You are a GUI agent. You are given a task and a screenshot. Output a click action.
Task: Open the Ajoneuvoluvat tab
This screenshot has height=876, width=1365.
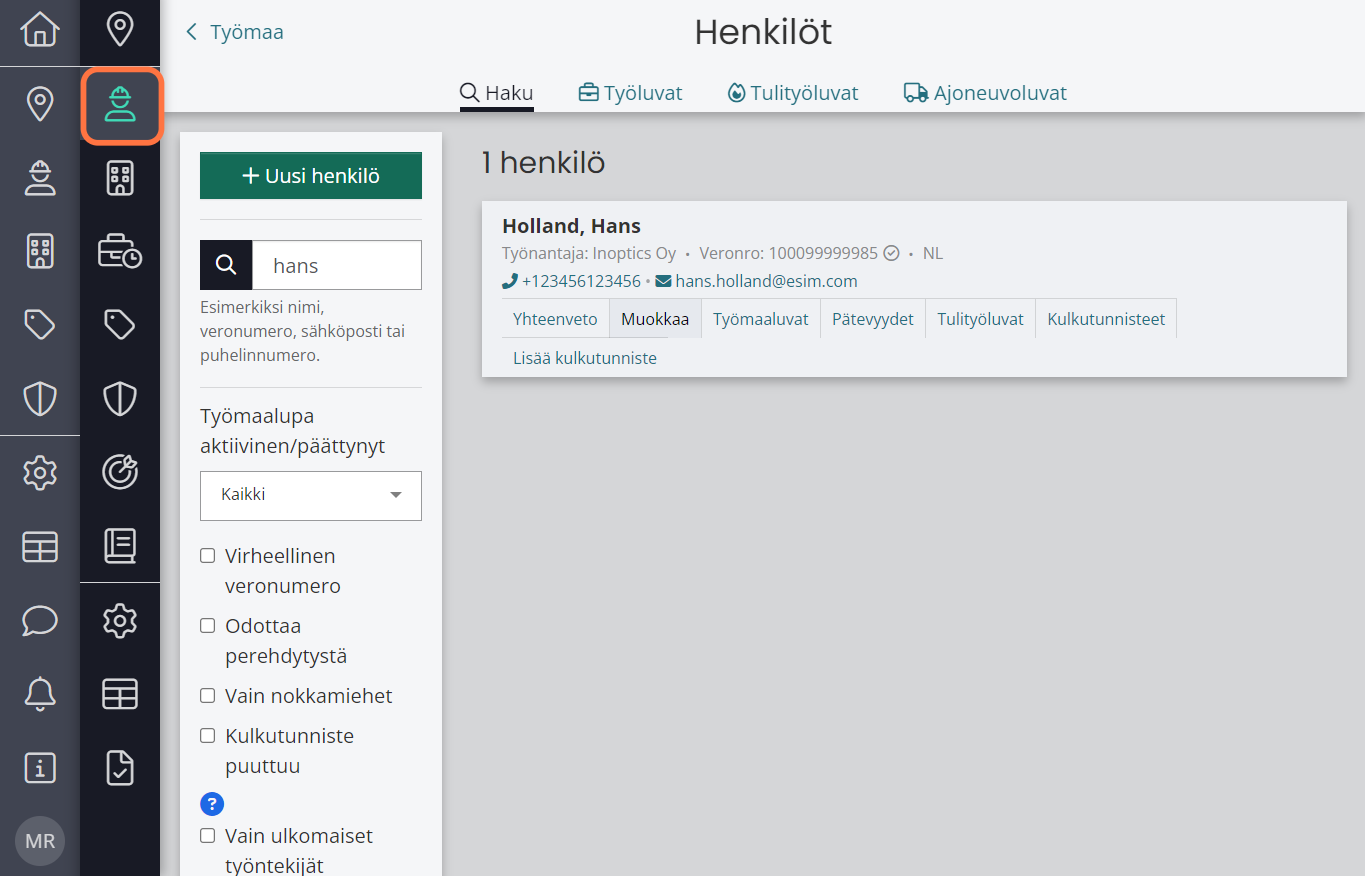tap(985, 93)
